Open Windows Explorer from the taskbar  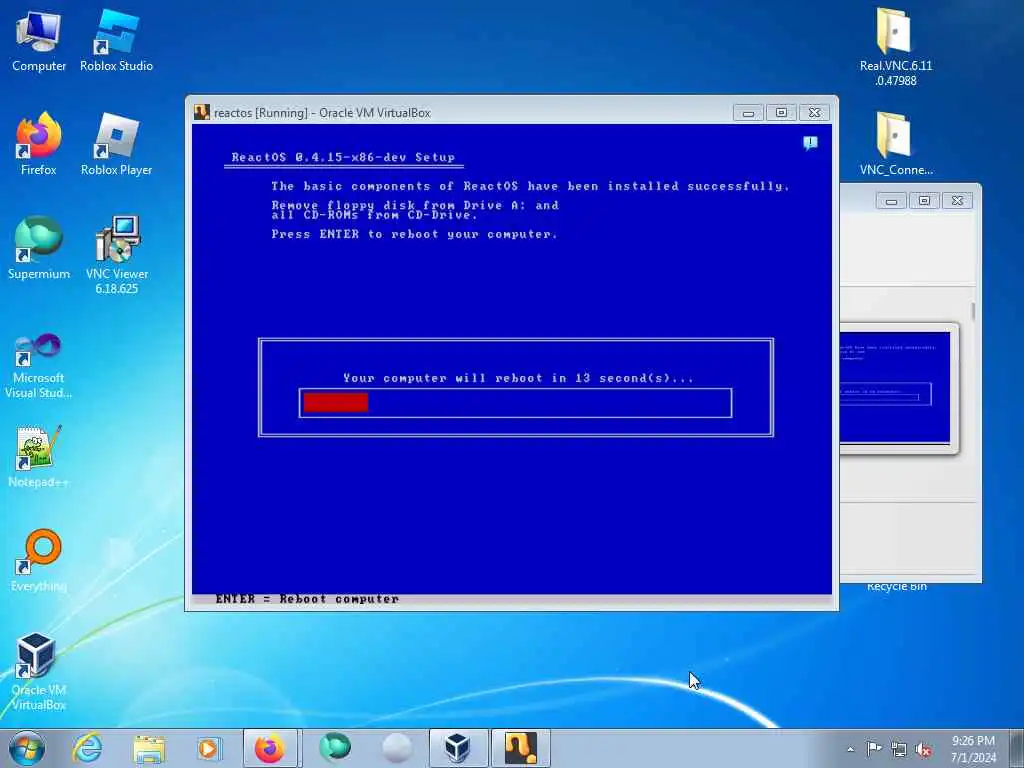click(149, 748)
